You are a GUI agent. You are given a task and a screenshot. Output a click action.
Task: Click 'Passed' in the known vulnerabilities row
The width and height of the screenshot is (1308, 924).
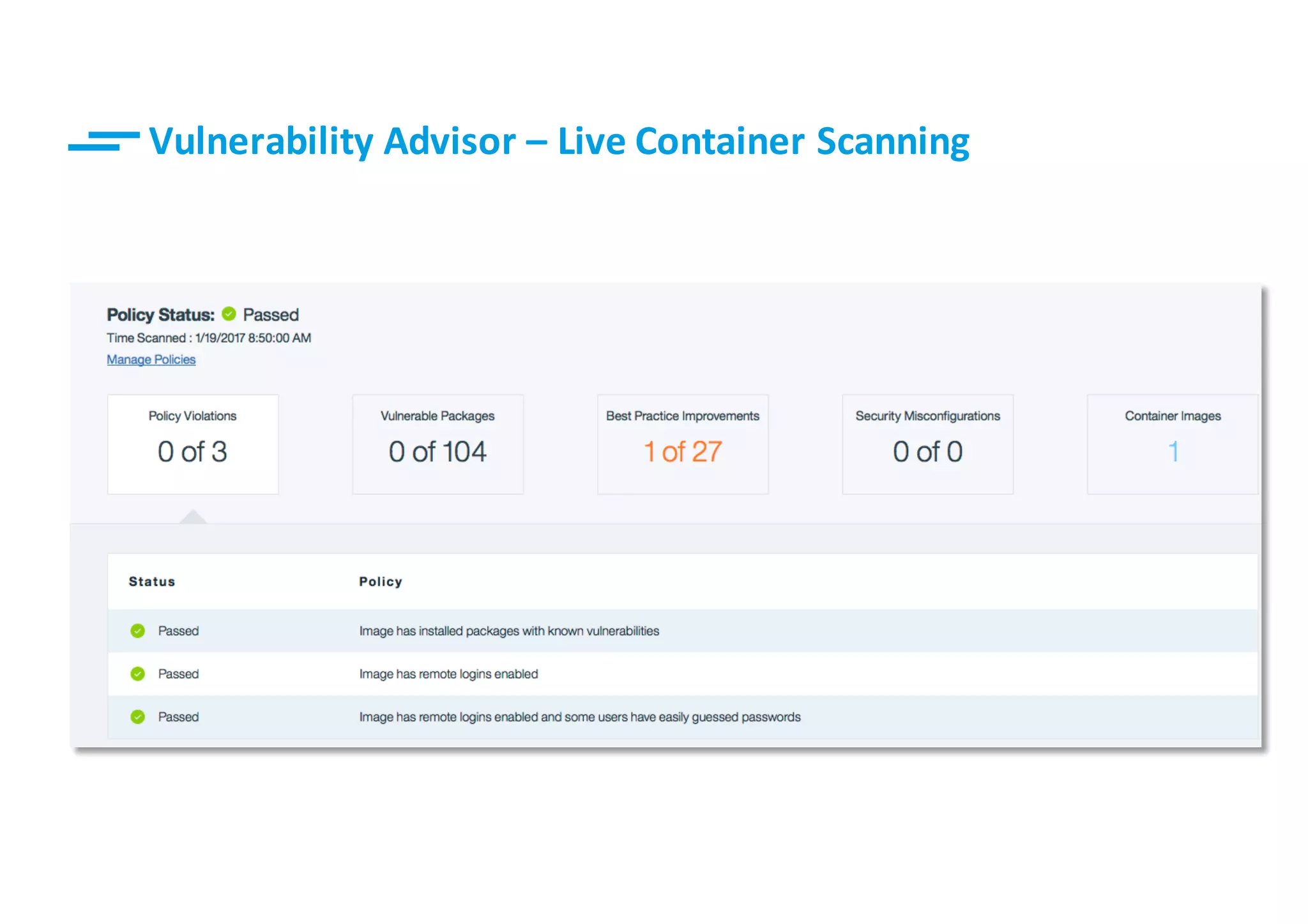(178, 631)
